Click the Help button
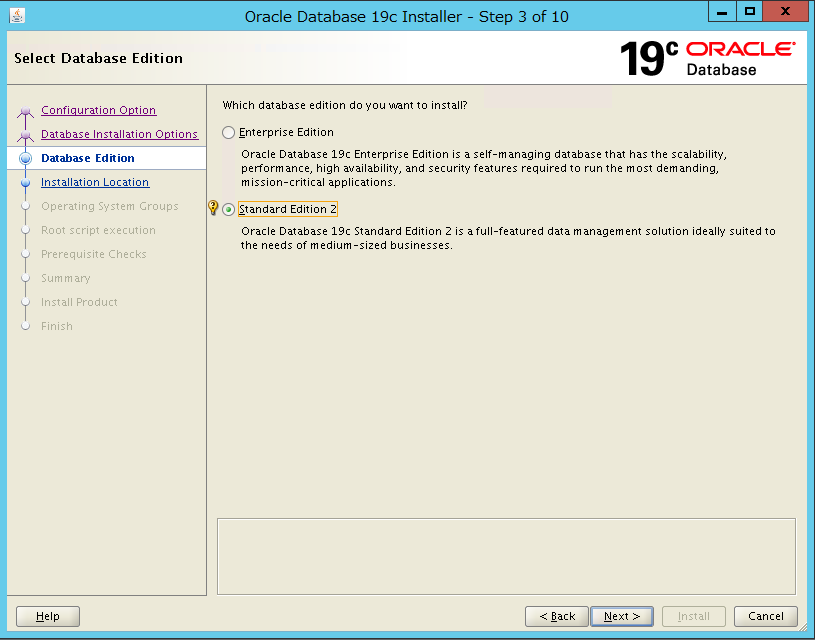815x640 pixels. click(47, 616)
